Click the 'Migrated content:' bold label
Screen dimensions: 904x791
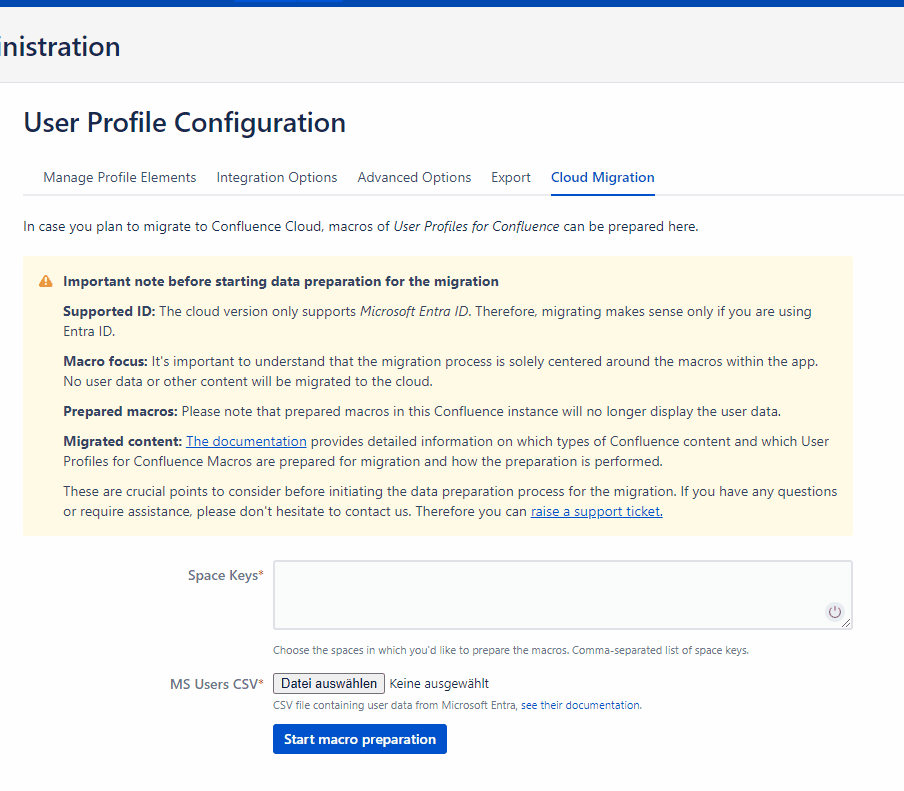tap(122, 442)
